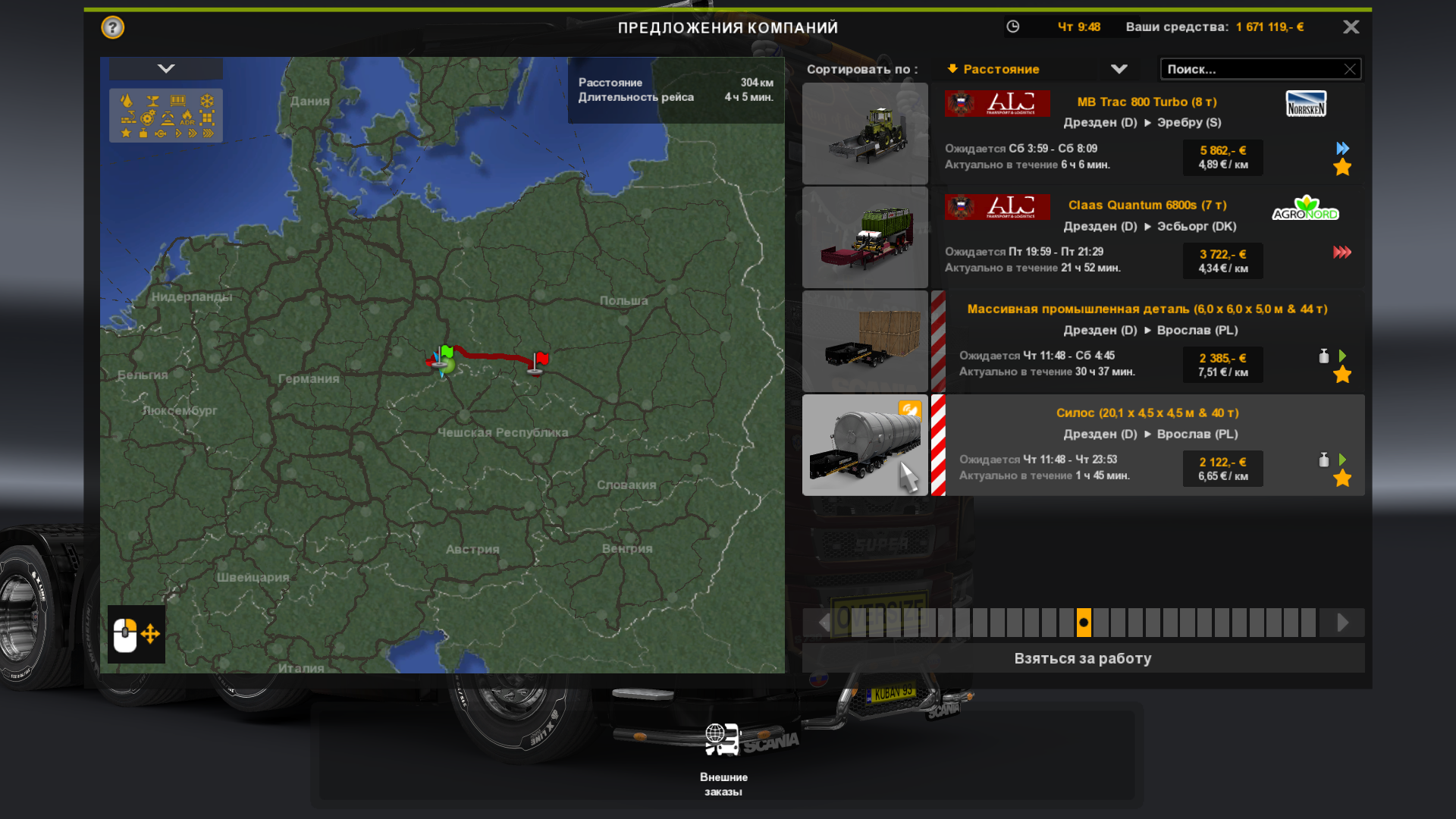Go to next page of offers
Image resolution: width=1456 pixels, height=819 pixels.
(1342, 623)
